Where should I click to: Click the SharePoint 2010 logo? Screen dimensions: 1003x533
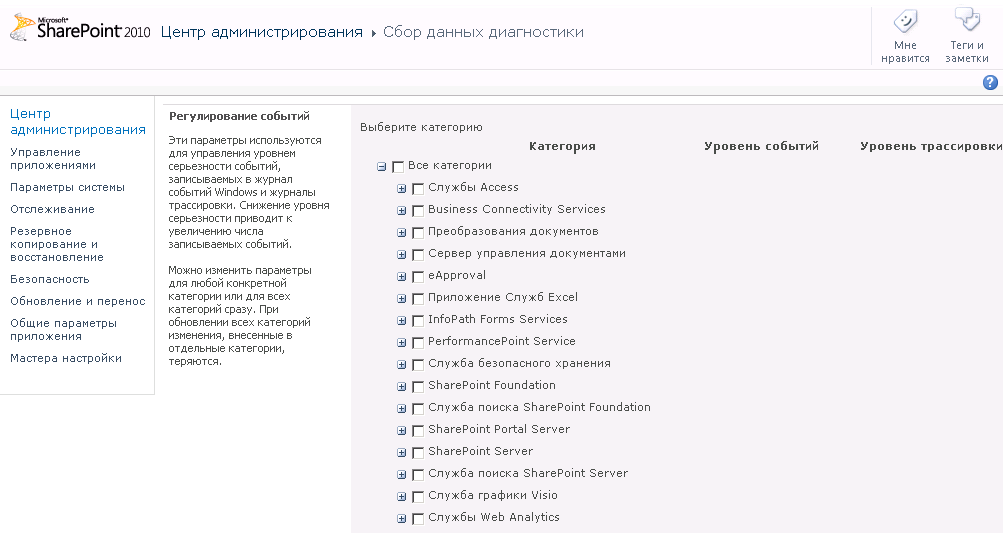[x=80, y=28]
